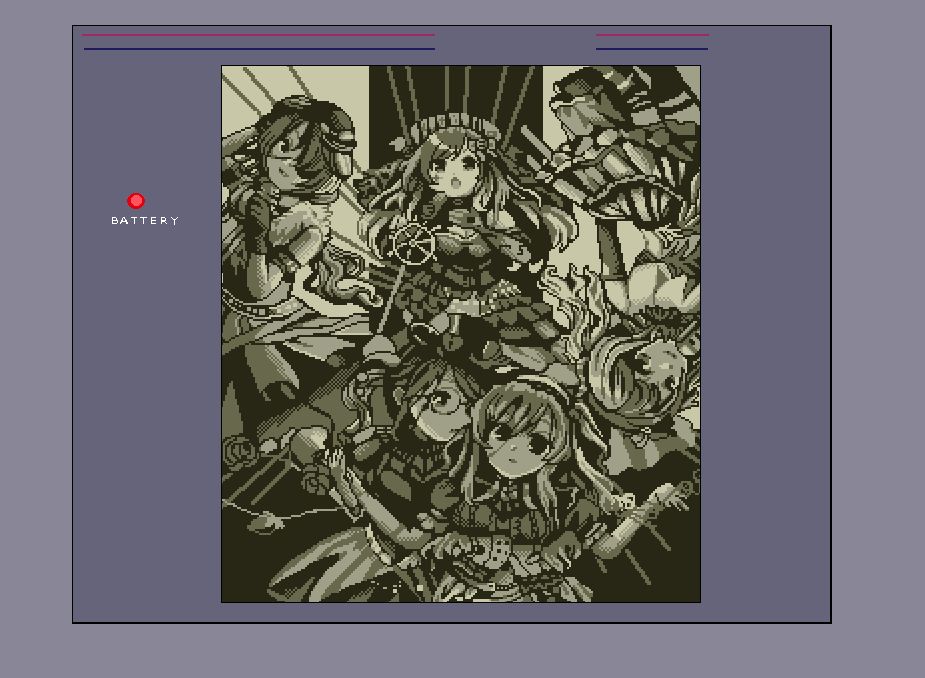This screenshot has height=678, width=925.
Task: Click the short dark blue stripe at top-right
Action: [652, 49]
